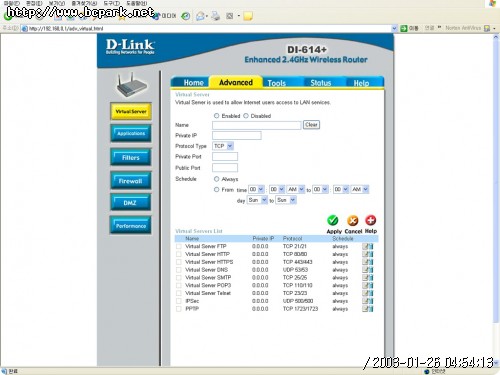Open the end AM/PM dropdown
Screen dimensions: 500x375
360,189
